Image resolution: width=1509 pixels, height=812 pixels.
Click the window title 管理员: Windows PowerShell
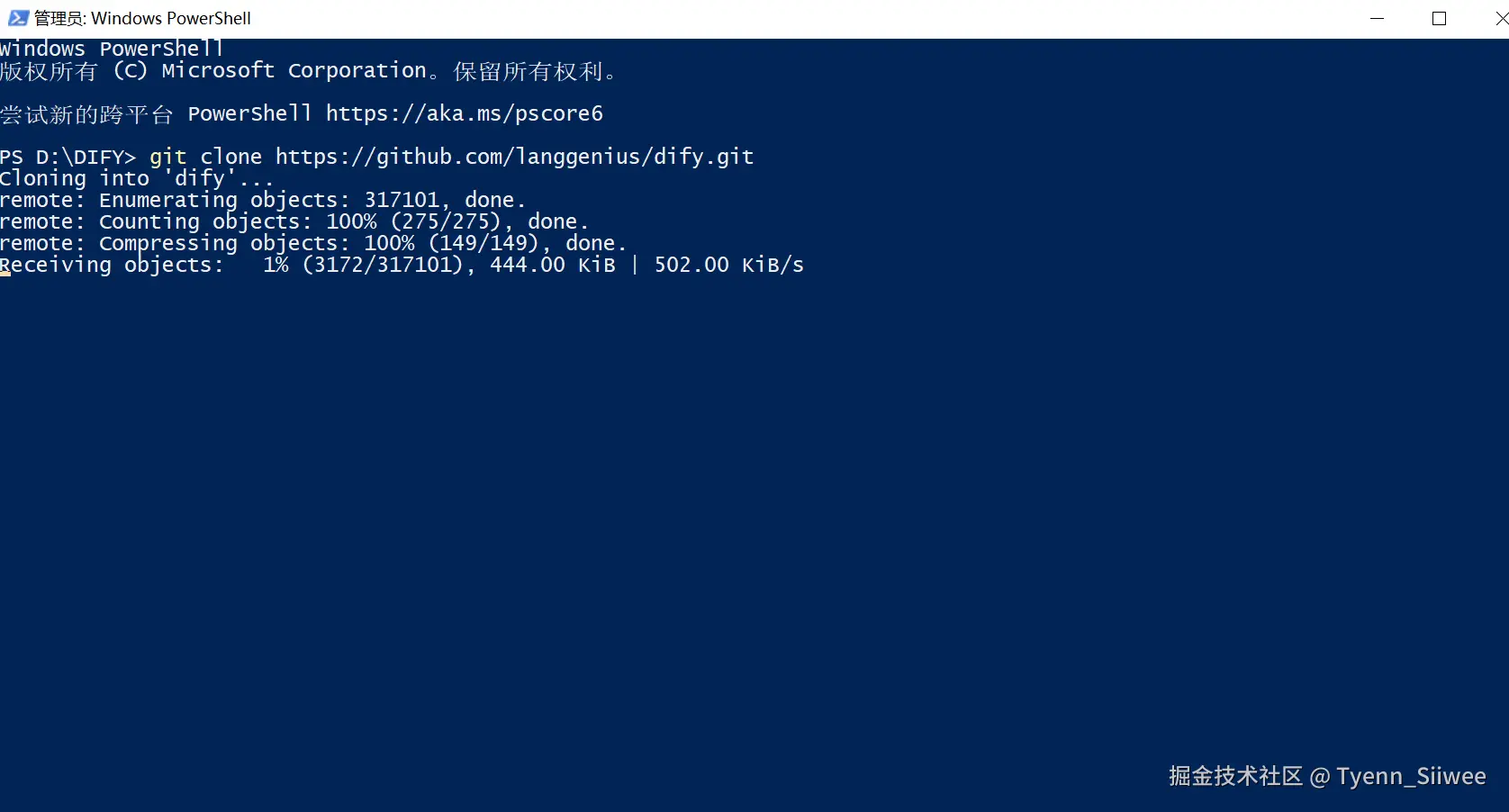point(142,18)
